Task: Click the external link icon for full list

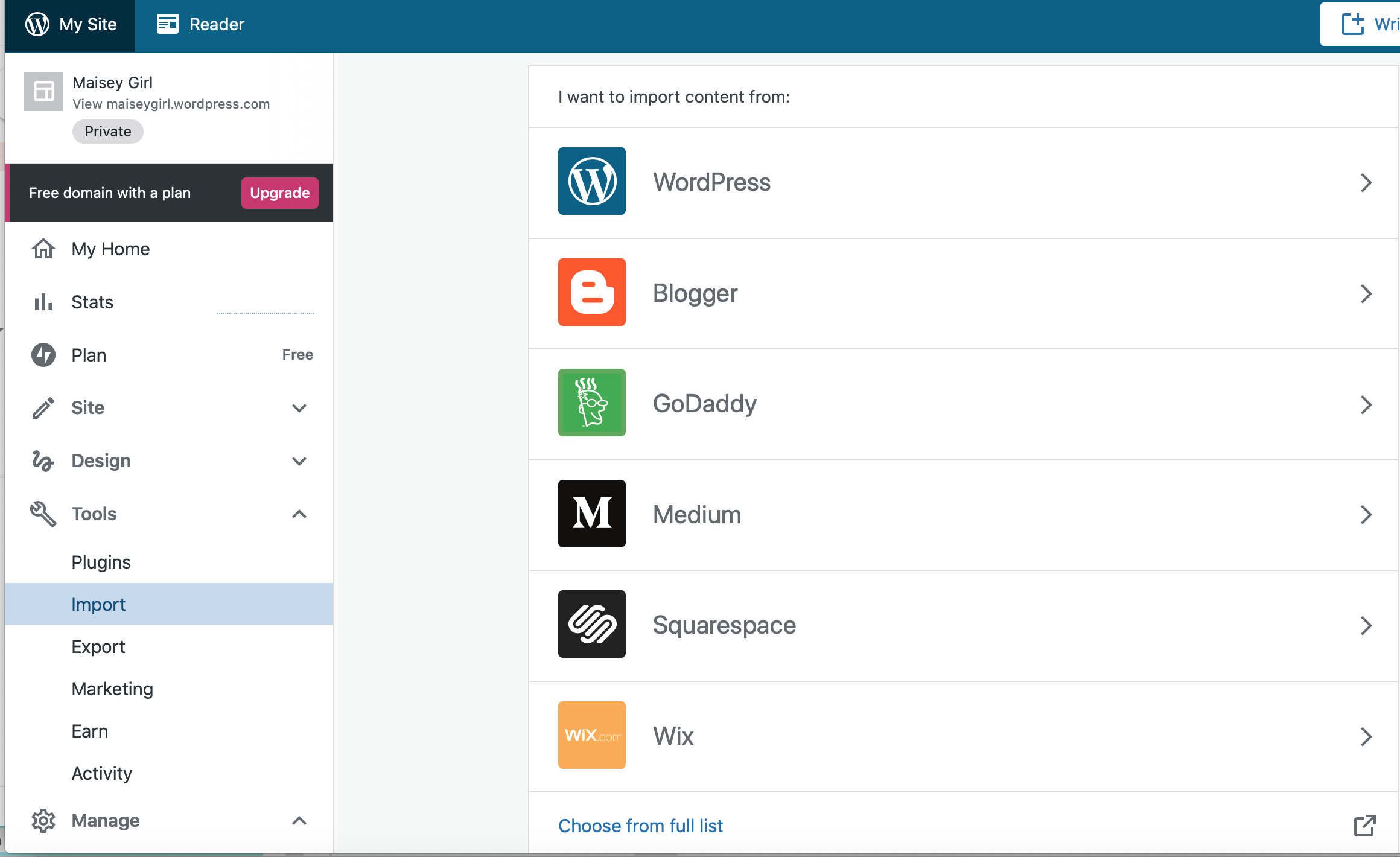Action: pyautogui.click(x=1364, y=826)
